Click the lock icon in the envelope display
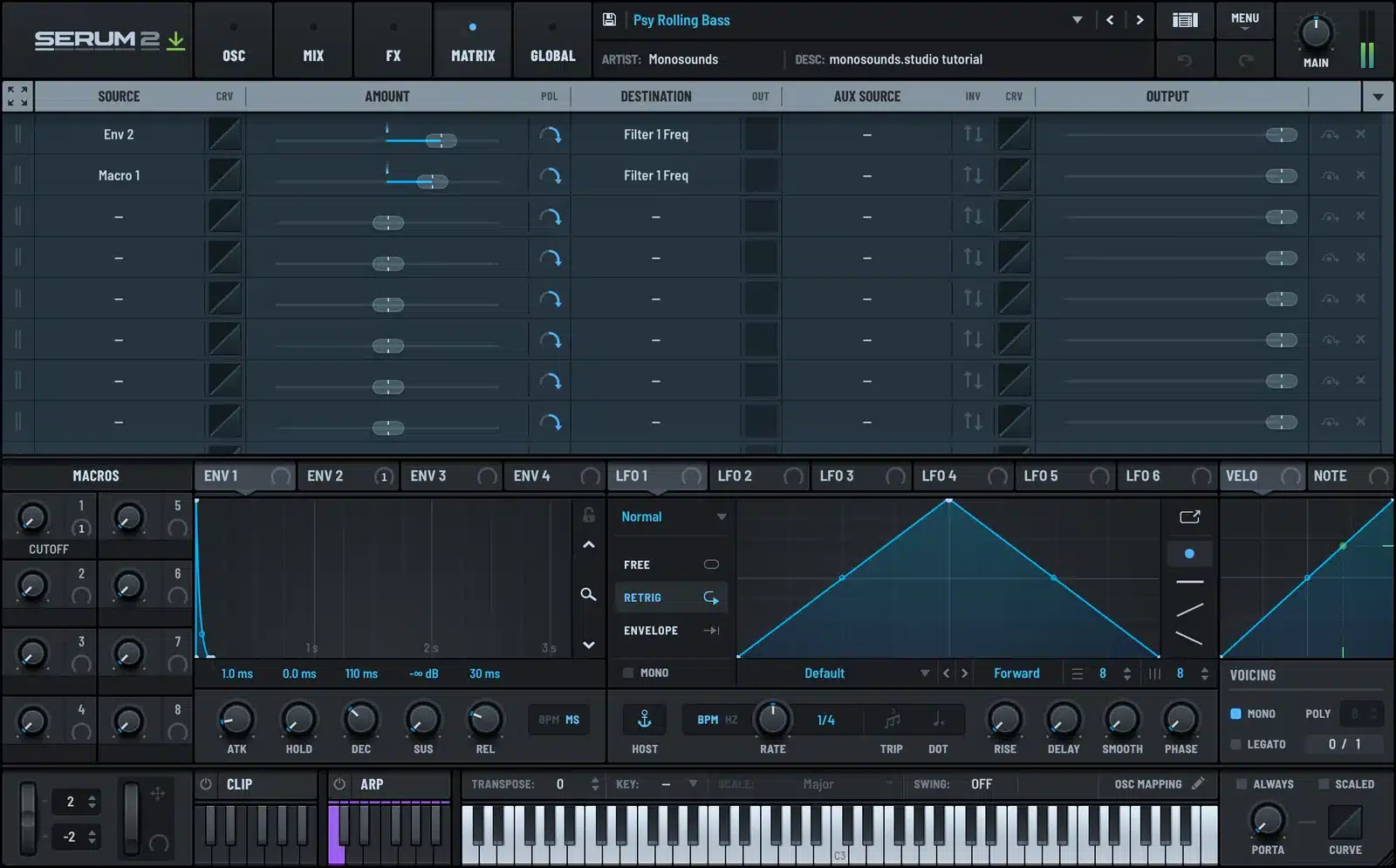 click(589, 515)
